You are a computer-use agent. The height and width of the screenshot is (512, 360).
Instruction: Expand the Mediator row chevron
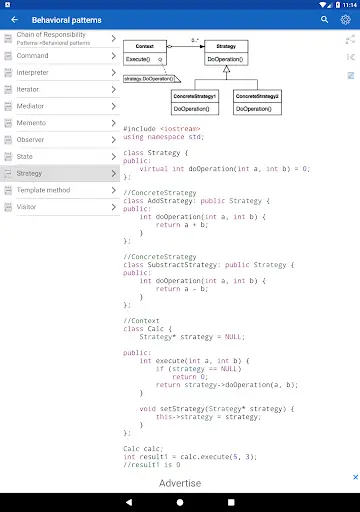click(x=114, y=106)
